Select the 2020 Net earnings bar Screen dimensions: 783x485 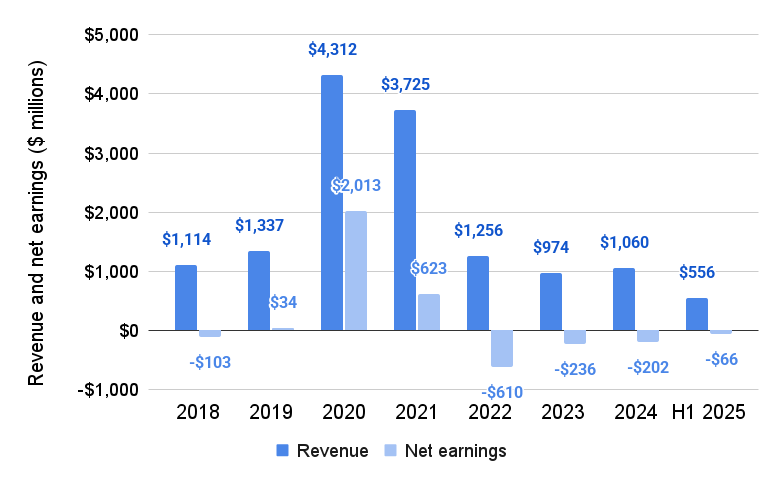(x=355, y=271)
